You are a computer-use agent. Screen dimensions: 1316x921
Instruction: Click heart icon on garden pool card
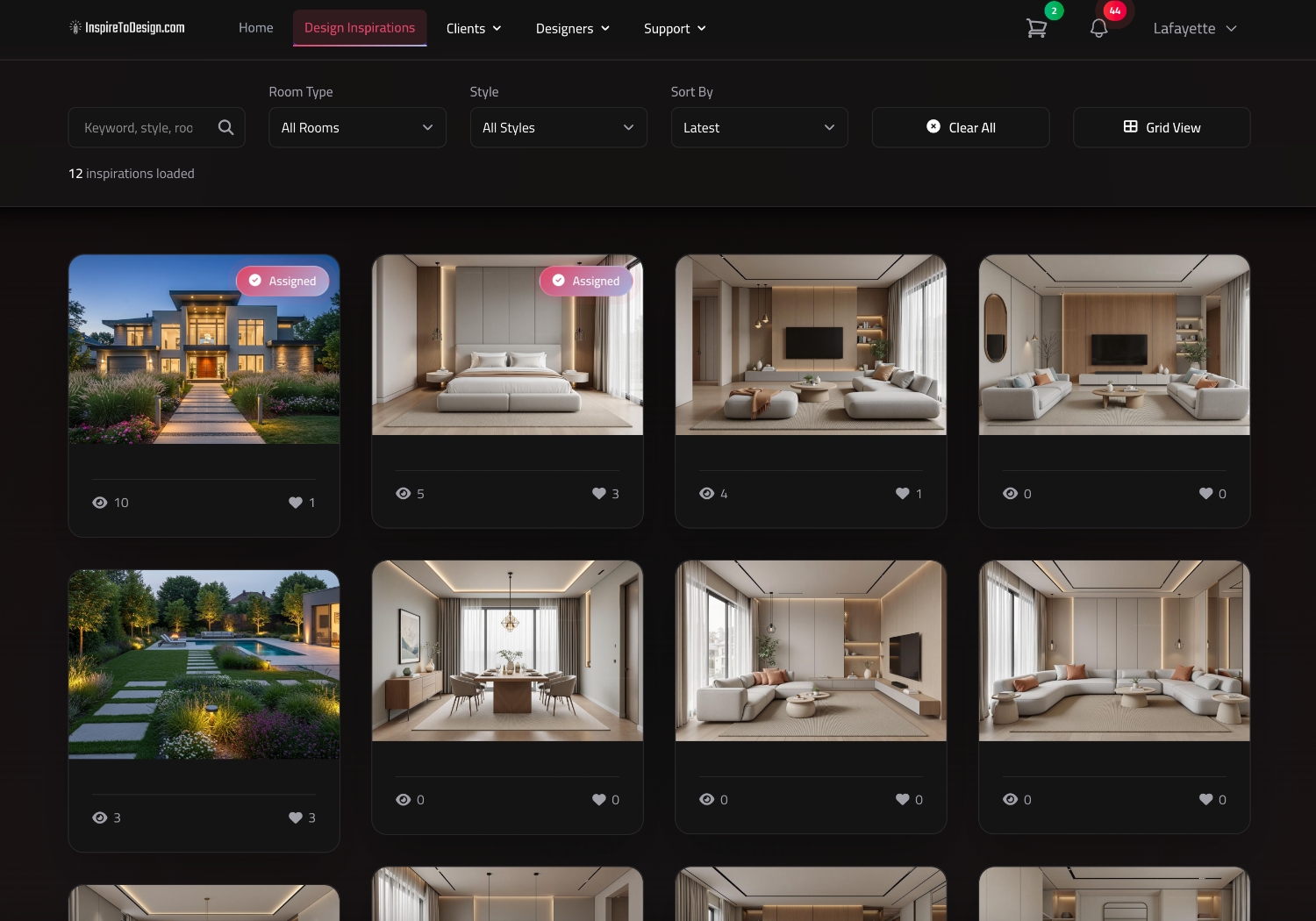296,817
